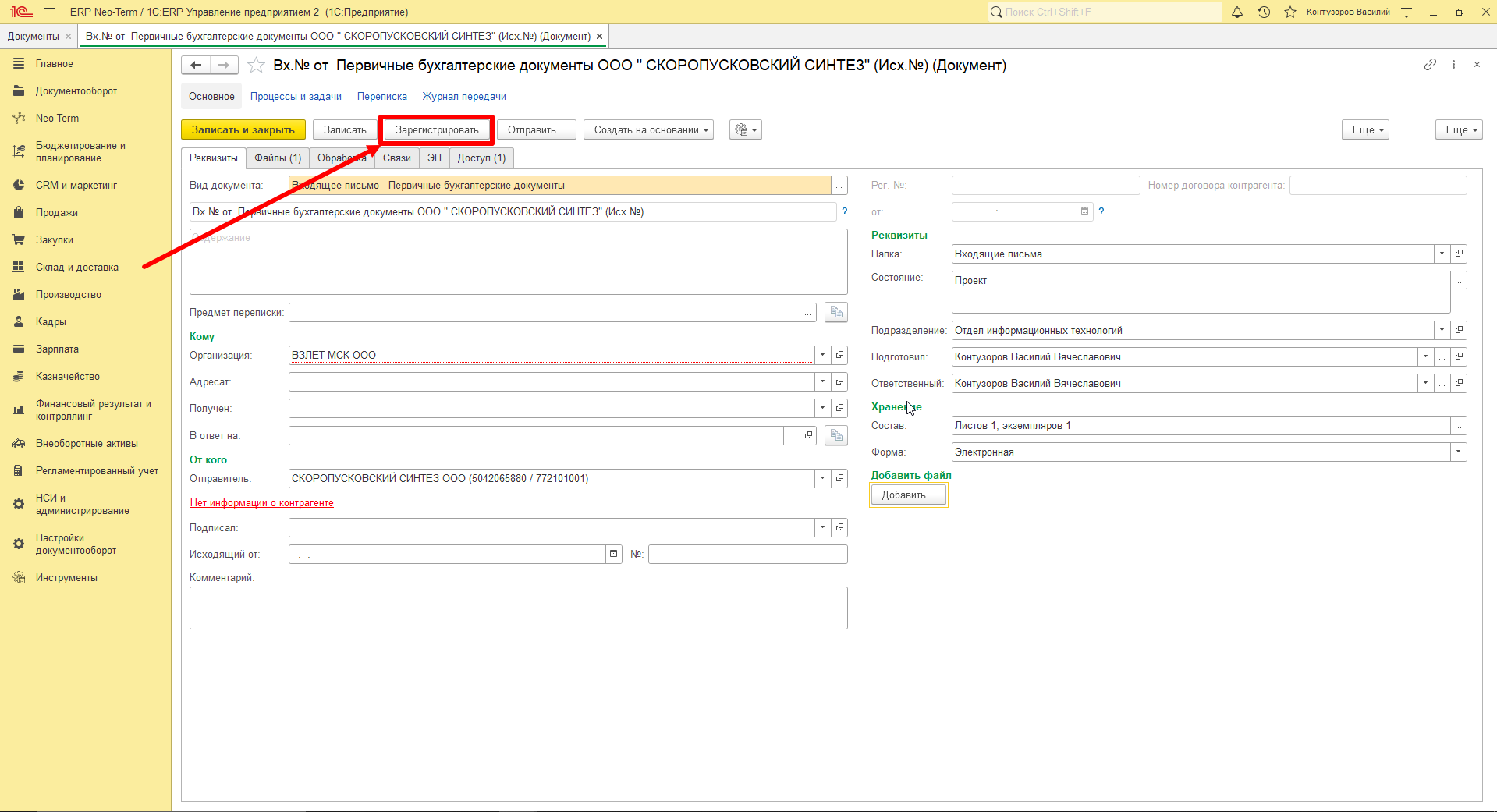Open notifications bell icon
The width and height of the screenshot is (1497, 812).
click(x=1237, y=12)
